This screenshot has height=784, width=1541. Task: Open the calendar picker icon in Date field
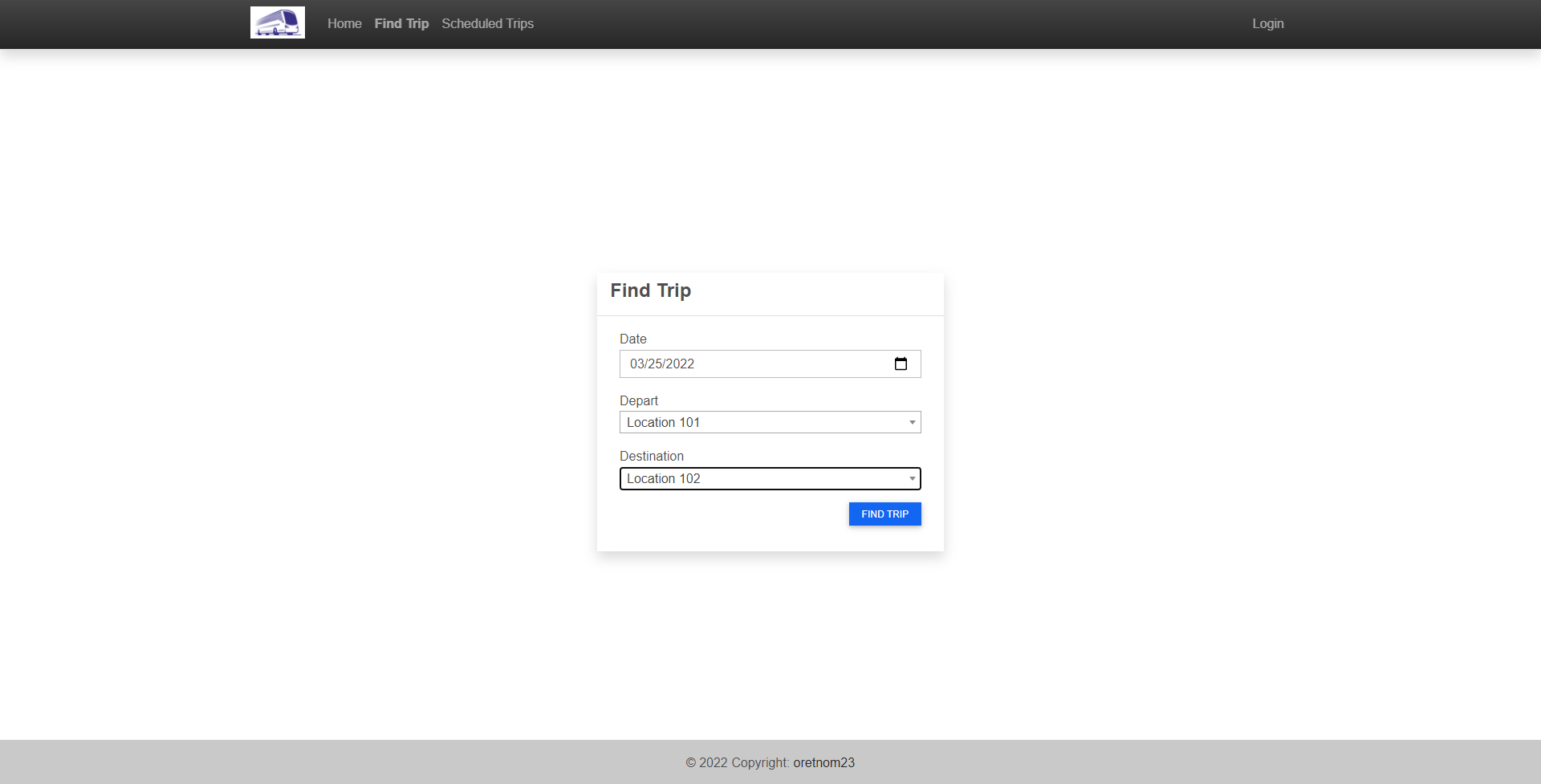tap(901, 364)
